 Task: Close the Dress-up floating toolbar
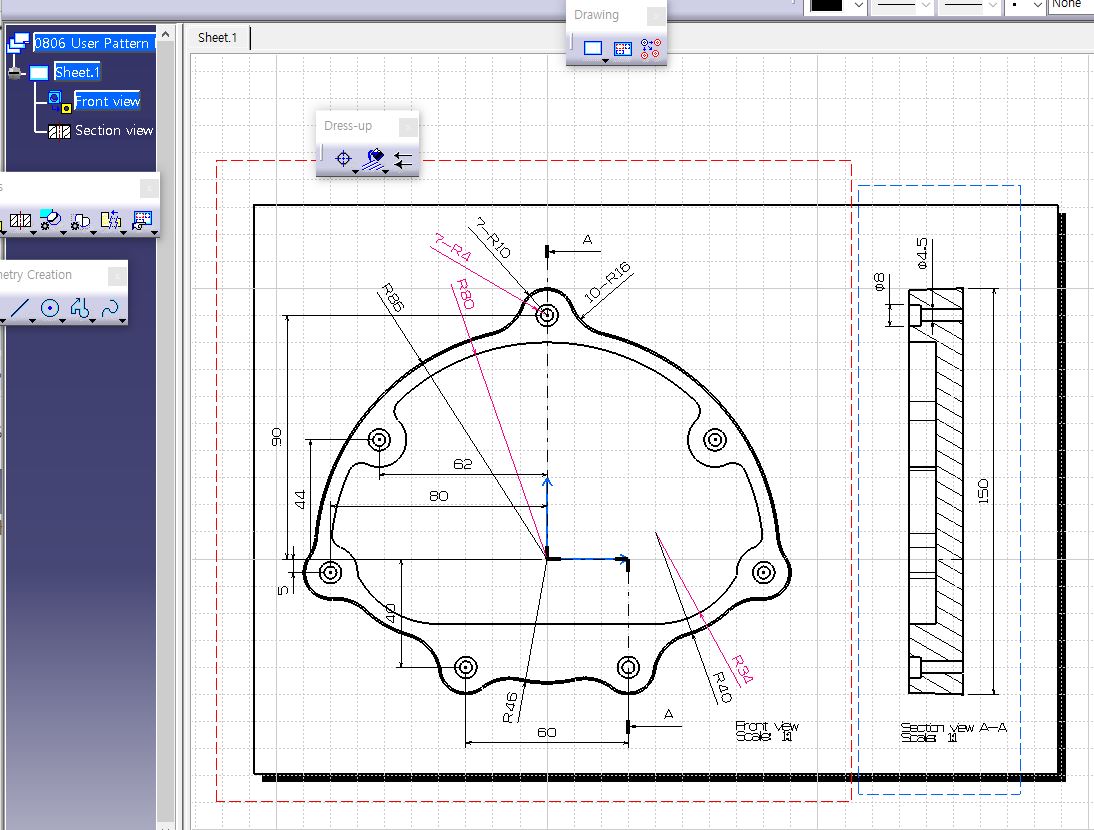[407, 126]
